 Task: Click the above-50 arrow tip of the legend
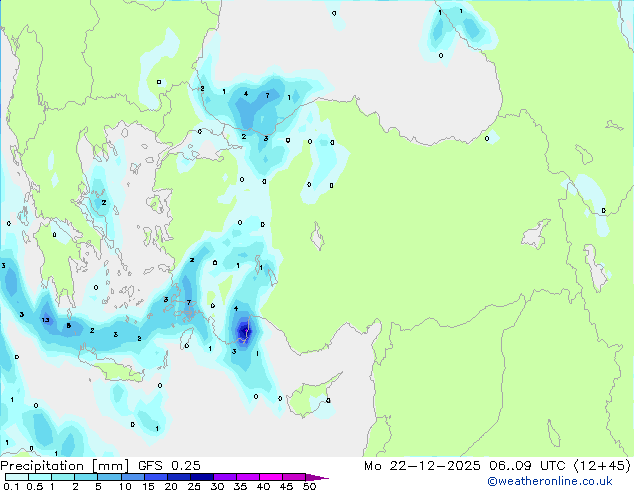coord(317,477)
